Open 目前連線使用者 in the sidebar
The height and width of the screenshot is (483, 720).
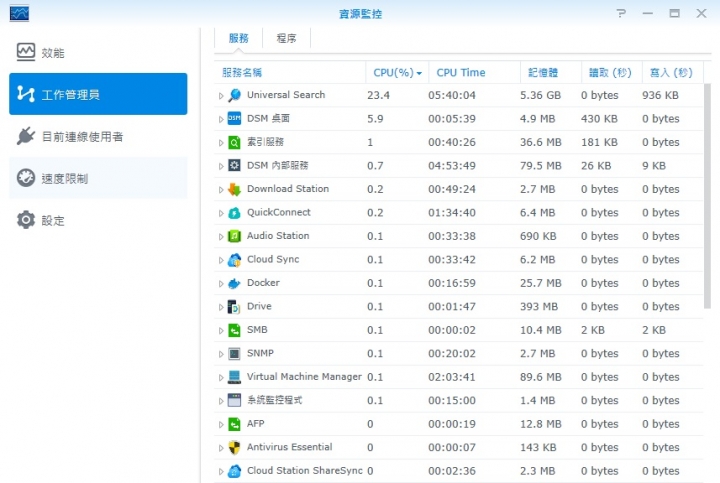tap(98, 136)
